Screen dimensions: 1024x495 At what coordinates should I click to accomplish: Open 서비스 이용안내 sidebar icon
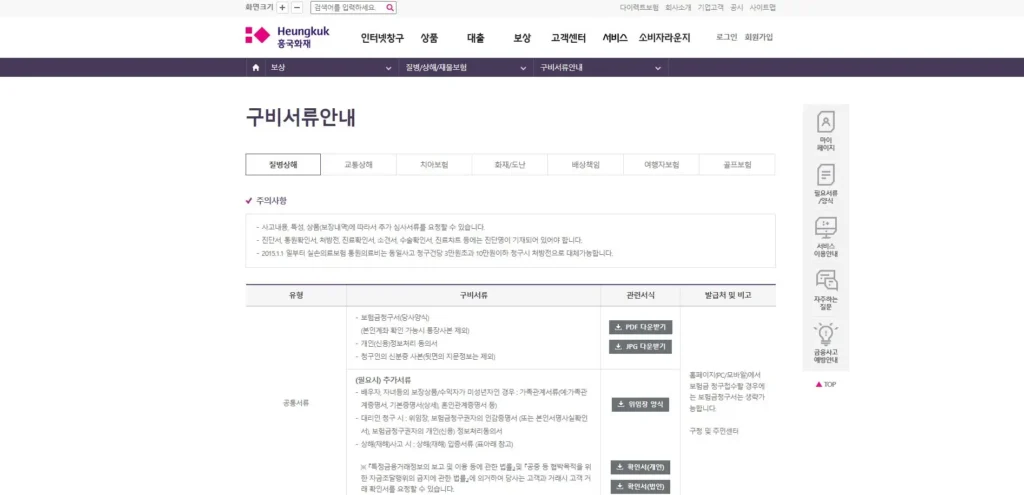tap(826, 237)
